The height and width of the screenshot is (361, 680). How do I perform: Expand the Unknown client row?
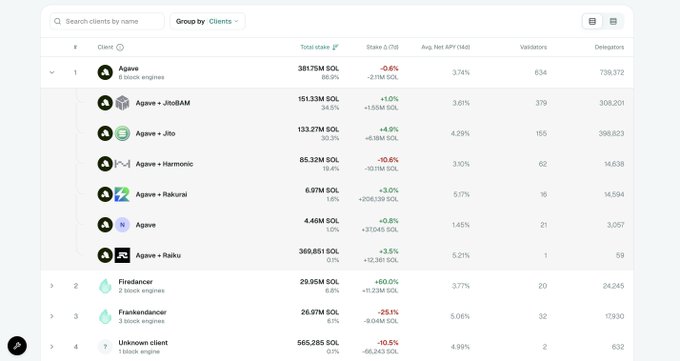[x=52, y=347]
